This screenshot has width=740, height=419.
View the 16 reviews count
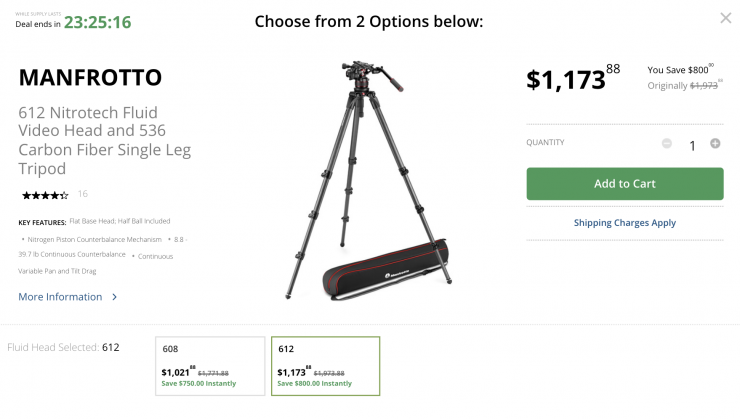coord(82,194)
